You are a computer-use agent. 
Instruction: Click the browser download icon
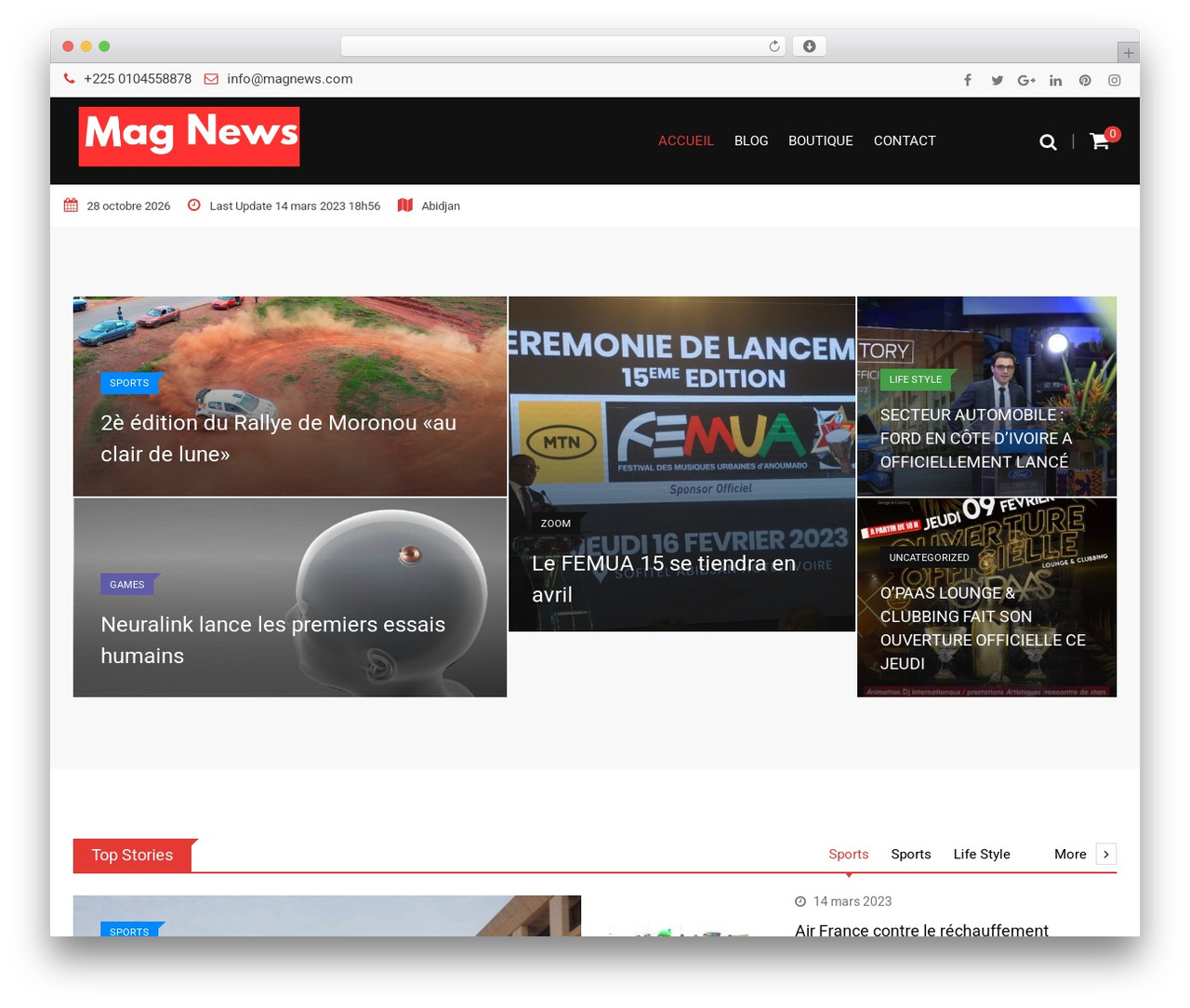pyautogui.click(x=809, y=46)
